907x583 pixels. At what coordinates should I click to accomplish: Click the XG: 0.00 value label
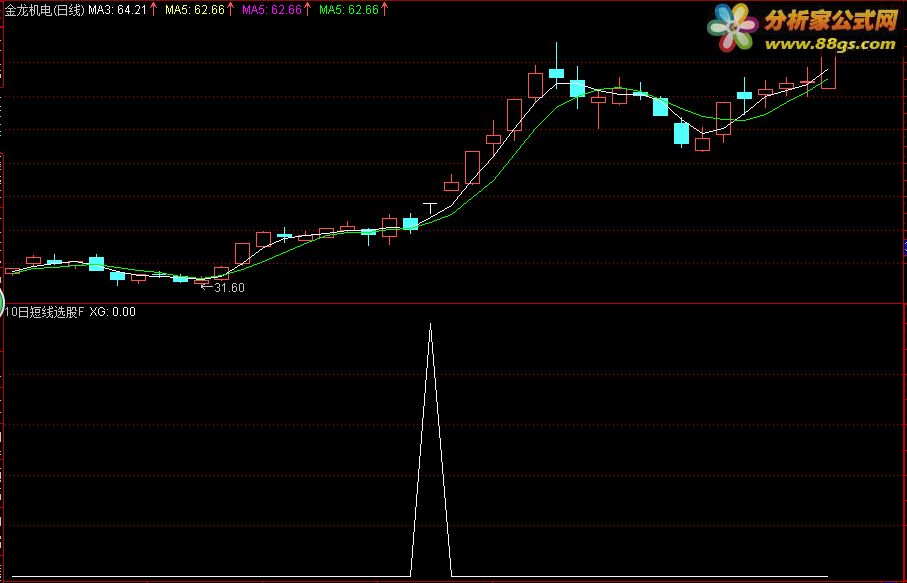tap(113, 312)
